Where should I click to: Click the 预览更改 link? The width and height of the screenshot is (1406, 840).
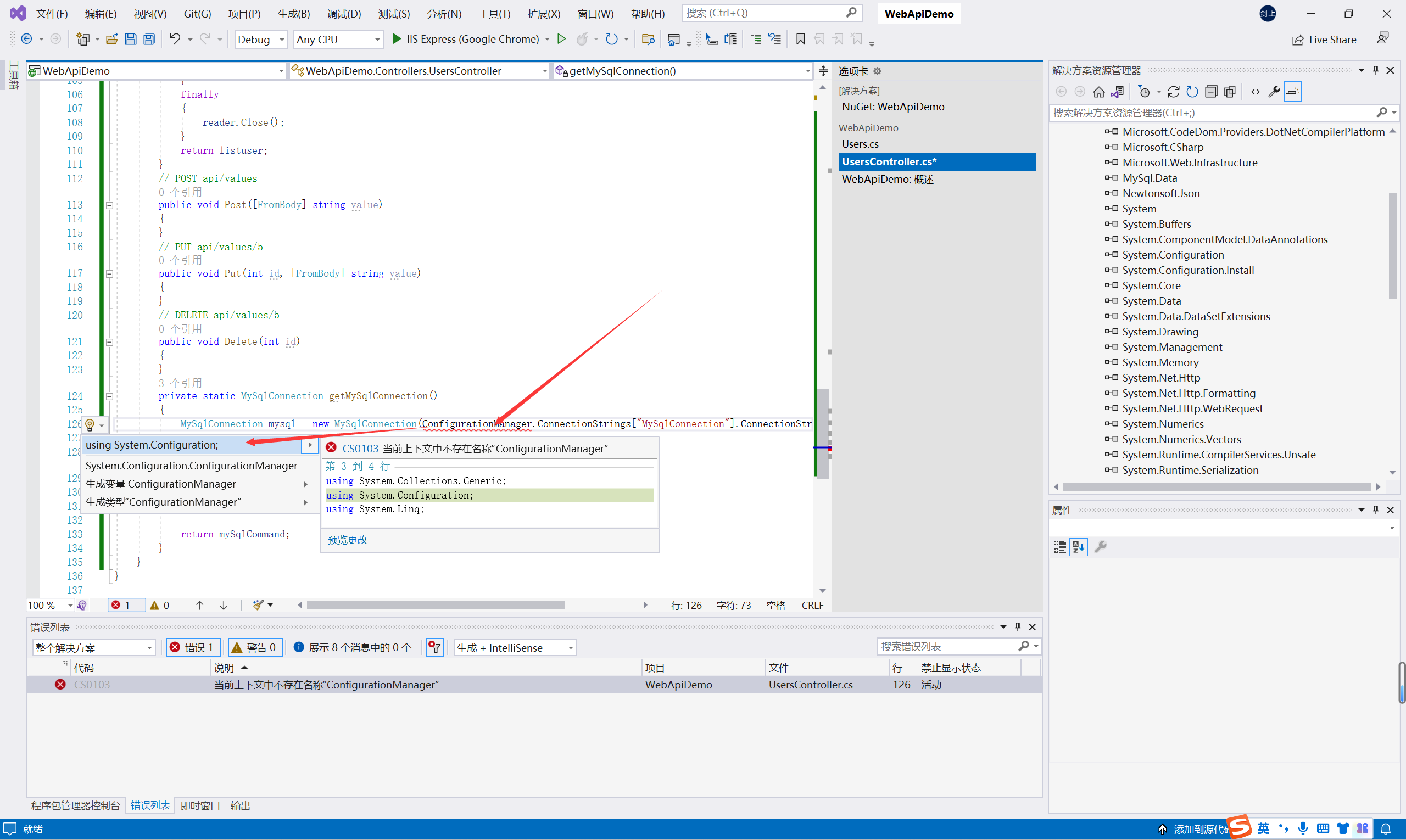(x=347, y=540)
